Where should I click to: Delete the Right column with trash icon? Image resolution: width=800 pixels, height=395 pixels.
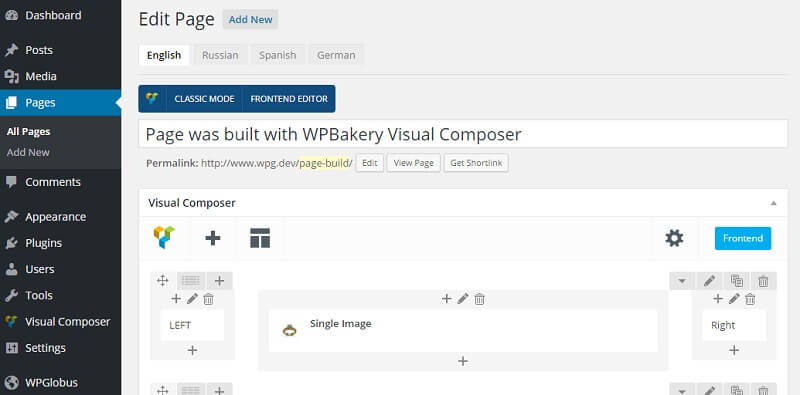click(750, 299)
